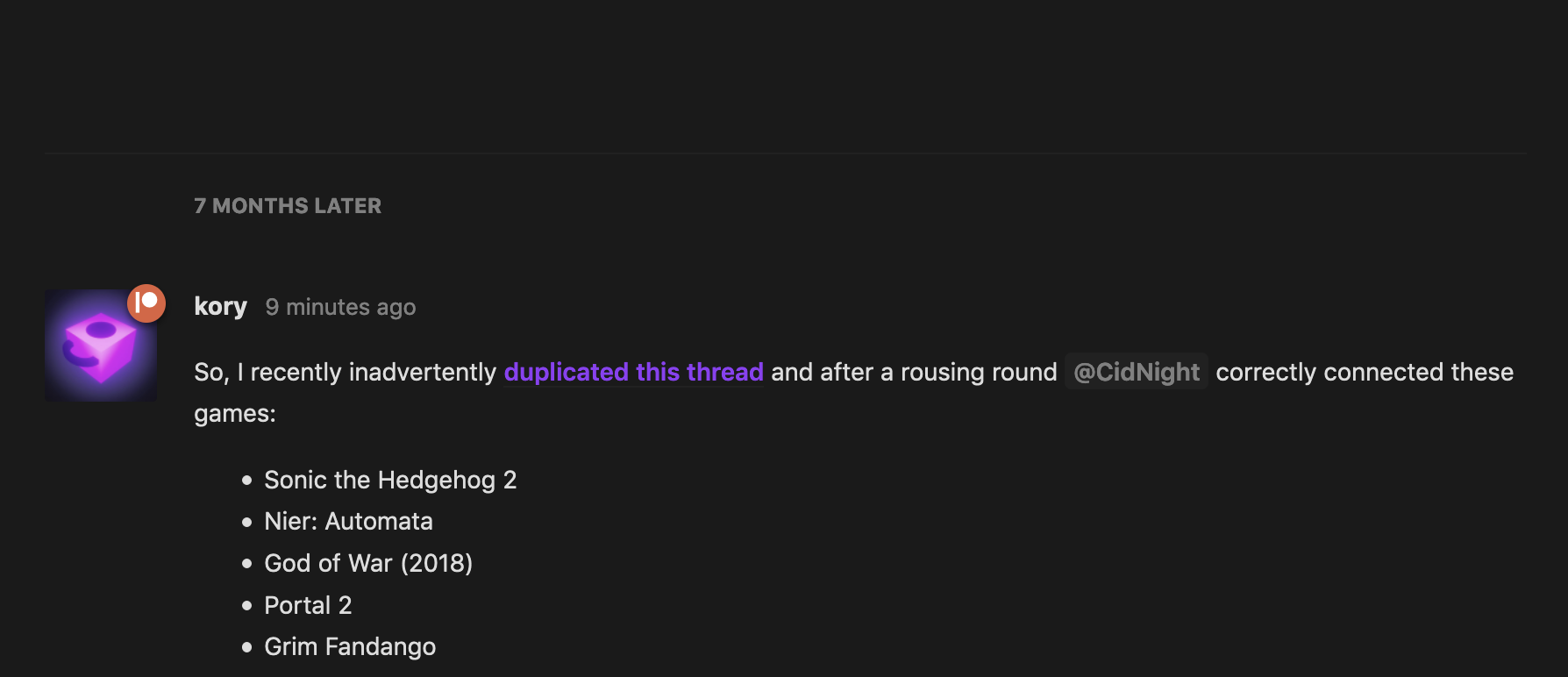Click the "Portal 2" list entry
The image size is (1568, 677).
click(x=308, y=605)
